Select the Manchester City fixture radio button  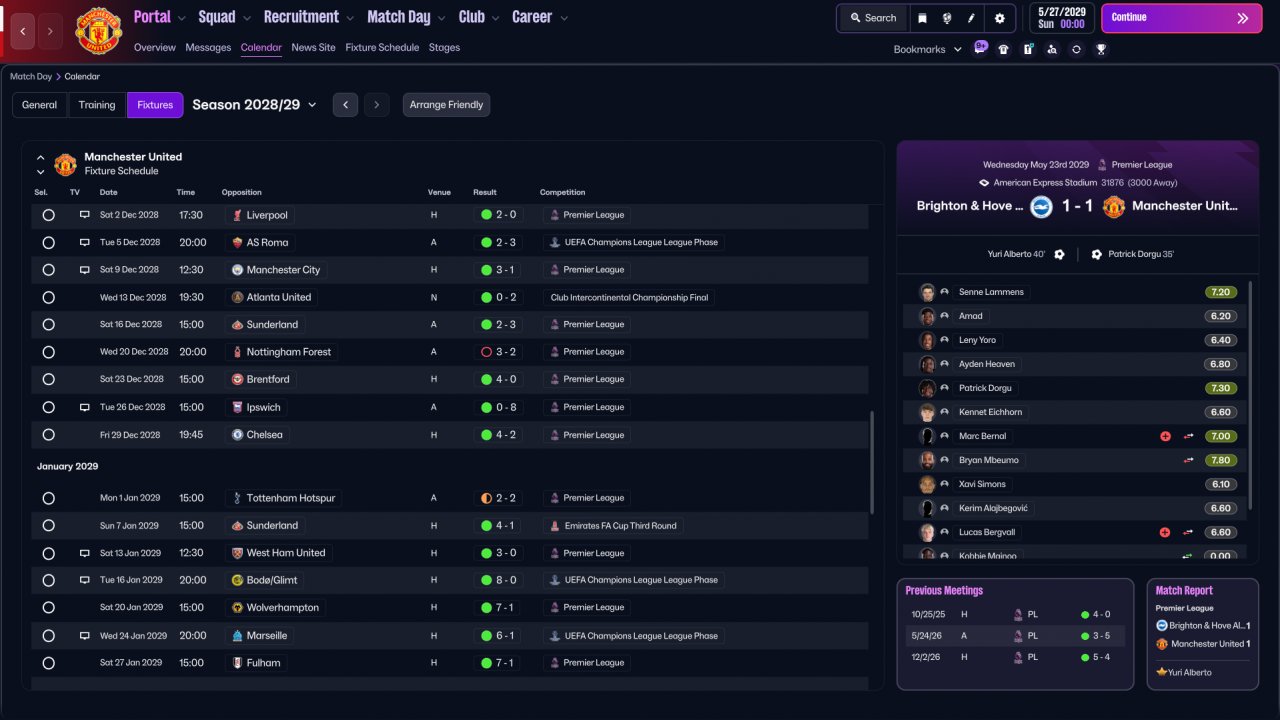coord(48,270)
